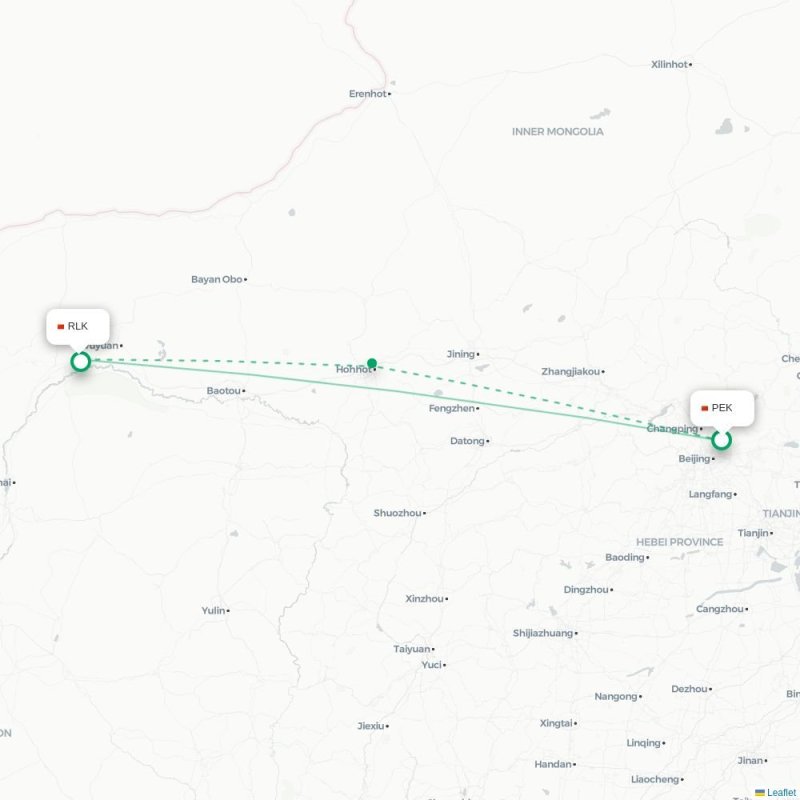The image size is (800, 800).
Task: Select the Yulin city label
Action: (x=213, y=610)
